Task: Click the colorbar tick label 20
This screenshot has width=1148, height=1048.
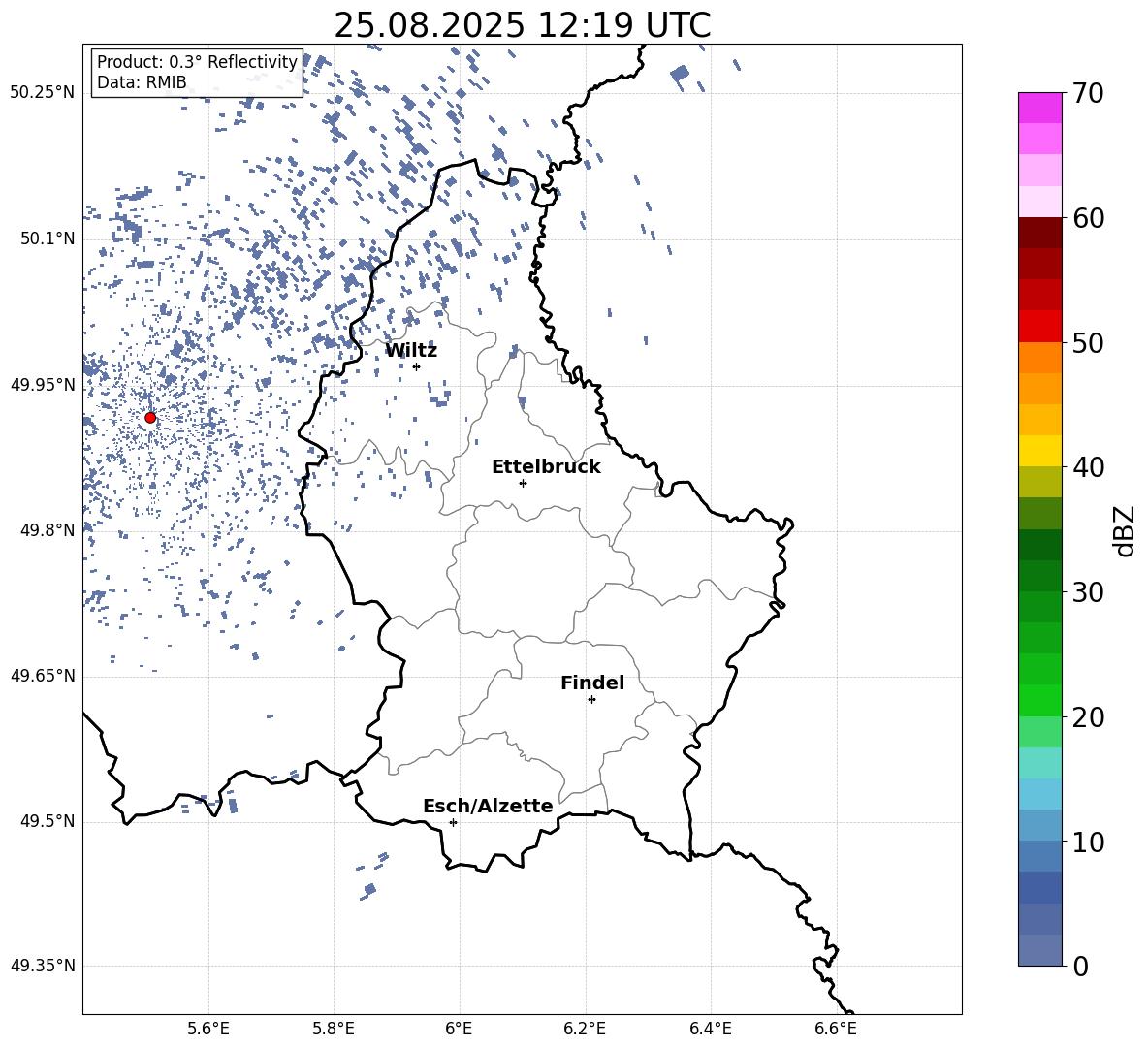Action: point(1088,717)
